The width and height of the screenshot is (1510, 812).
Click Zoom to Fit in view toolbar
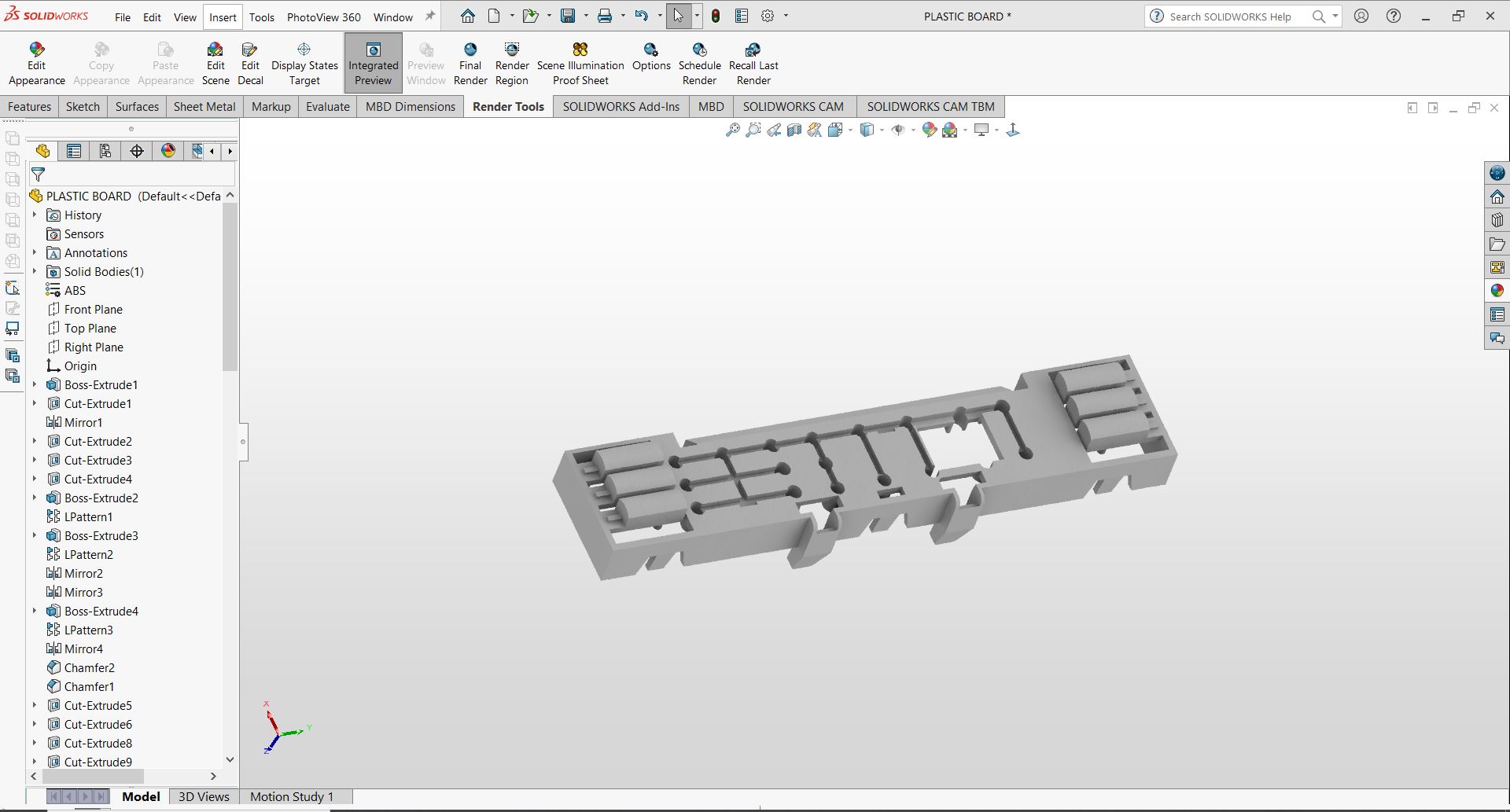(x=733, y=130)
